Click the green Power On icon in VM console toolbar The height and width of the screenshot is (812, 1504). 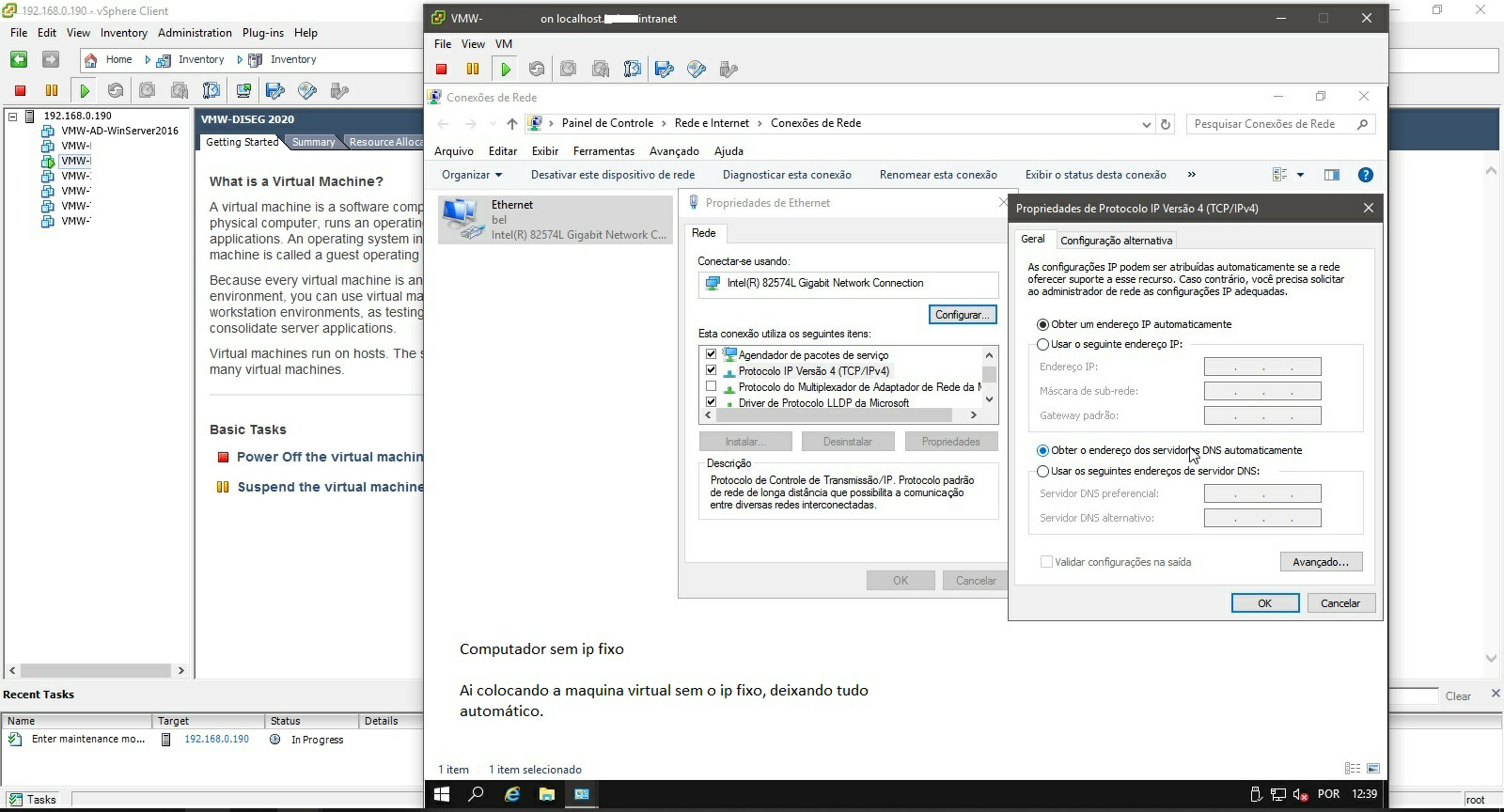(x=506, y=69)
